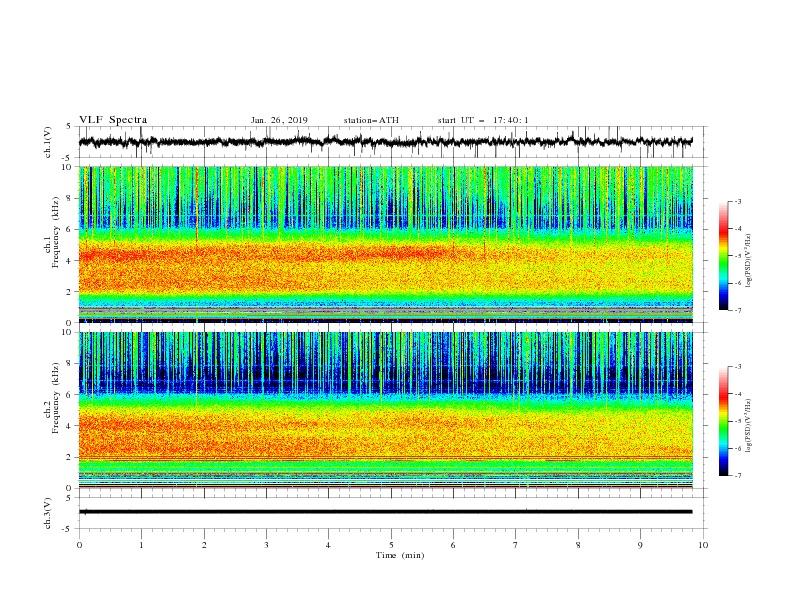Click the "station=ATH" label
The width and height of the screenshot is (792, 612).
[371, 120]
